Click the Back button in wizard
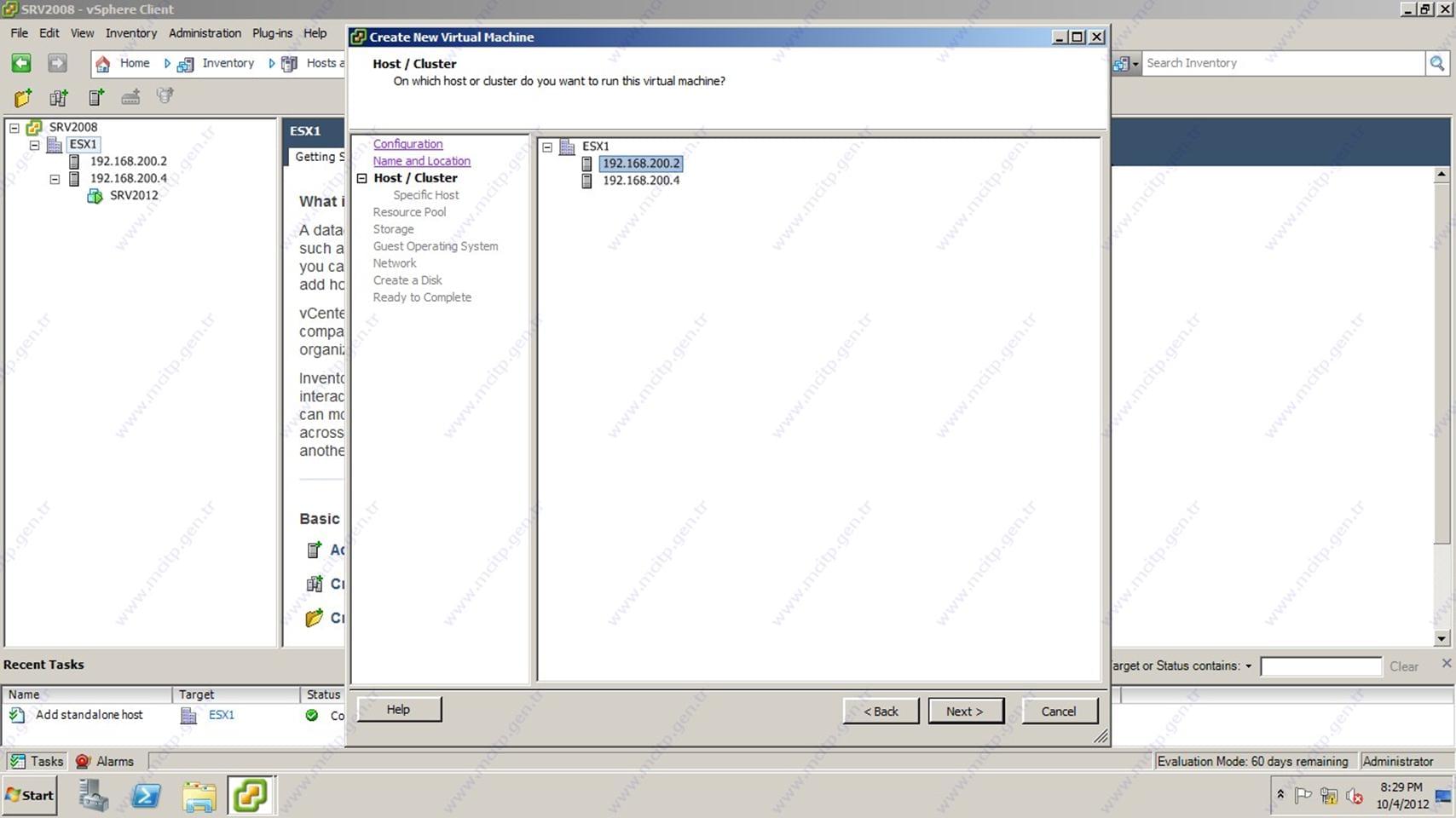 click(x=881, y=711)
